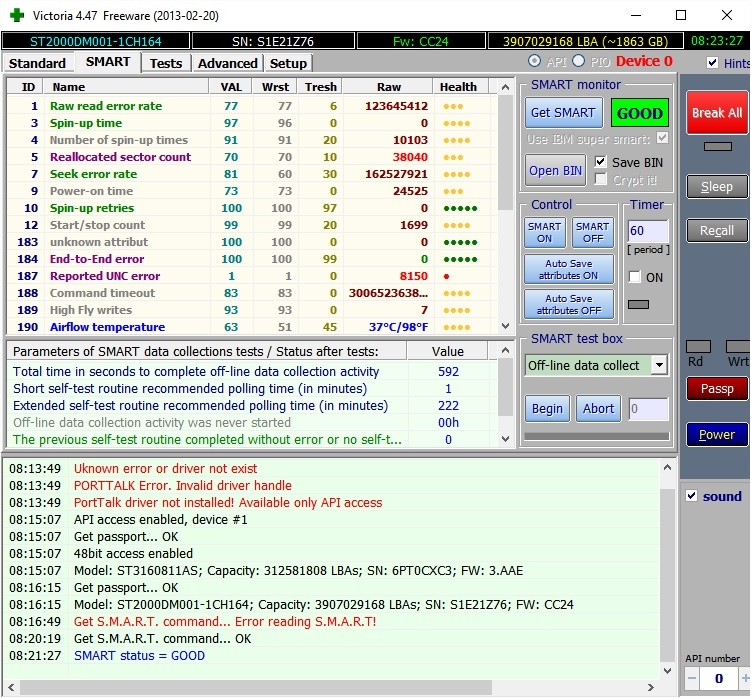
Task: Click the Break All button
Action: click(717, 113)
